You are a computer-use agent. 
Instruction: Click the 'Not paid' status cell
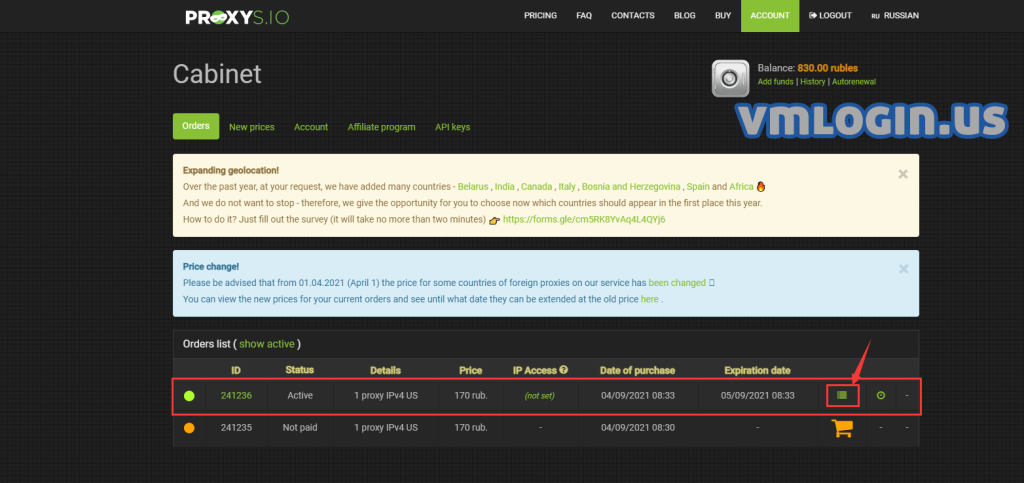point(300,428)
